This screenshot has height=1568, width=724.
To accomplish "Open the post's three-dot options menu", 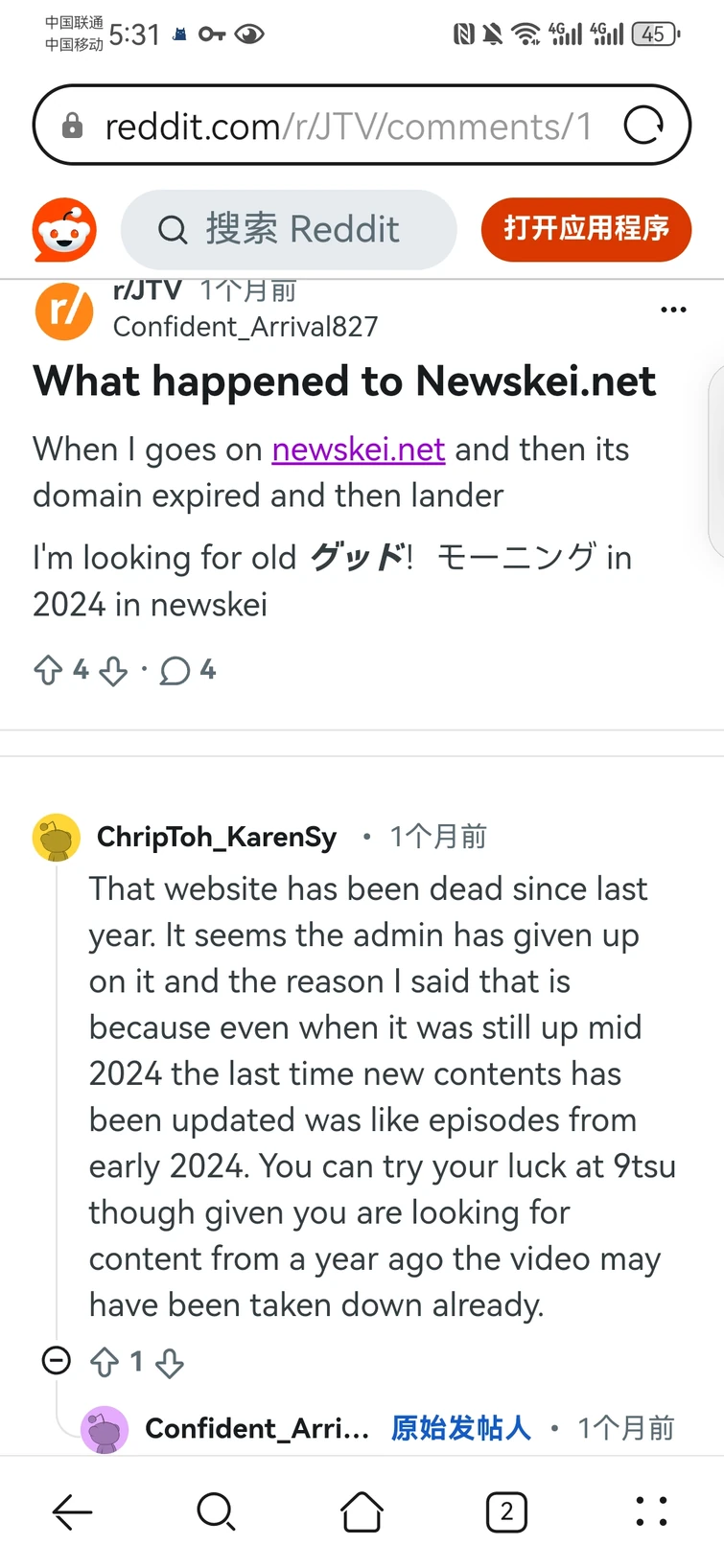I will point(673,310).
